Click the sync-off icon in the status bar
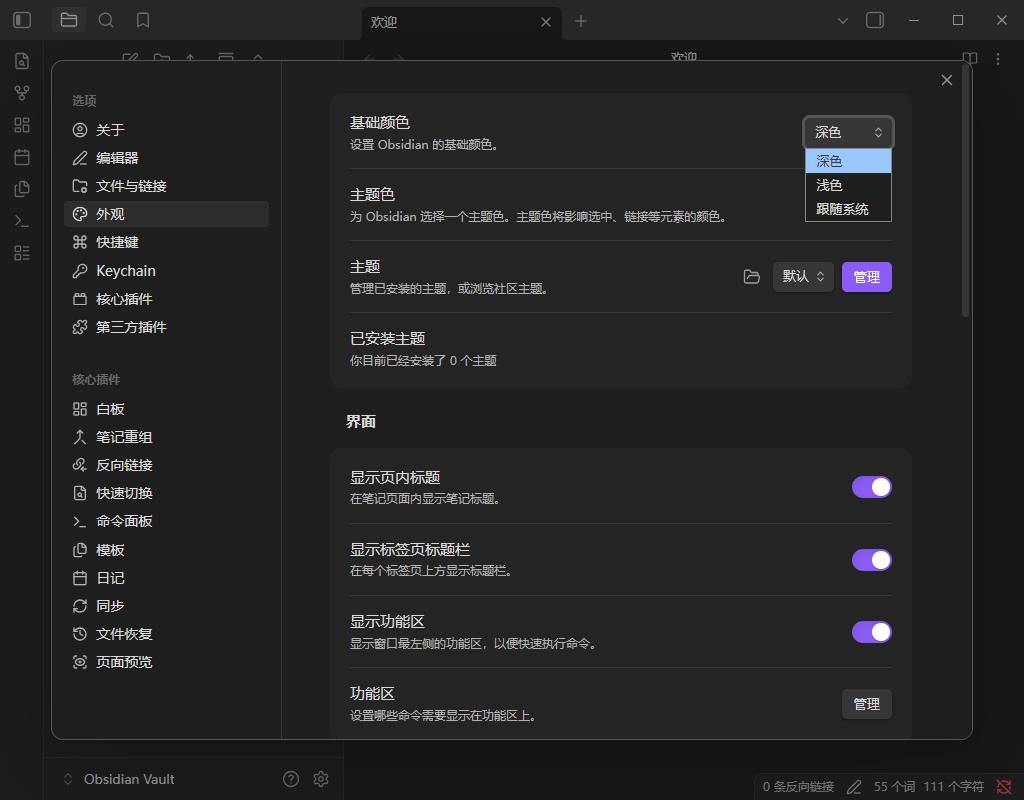Screen dimensions: 1024x800 [1003, 786]
